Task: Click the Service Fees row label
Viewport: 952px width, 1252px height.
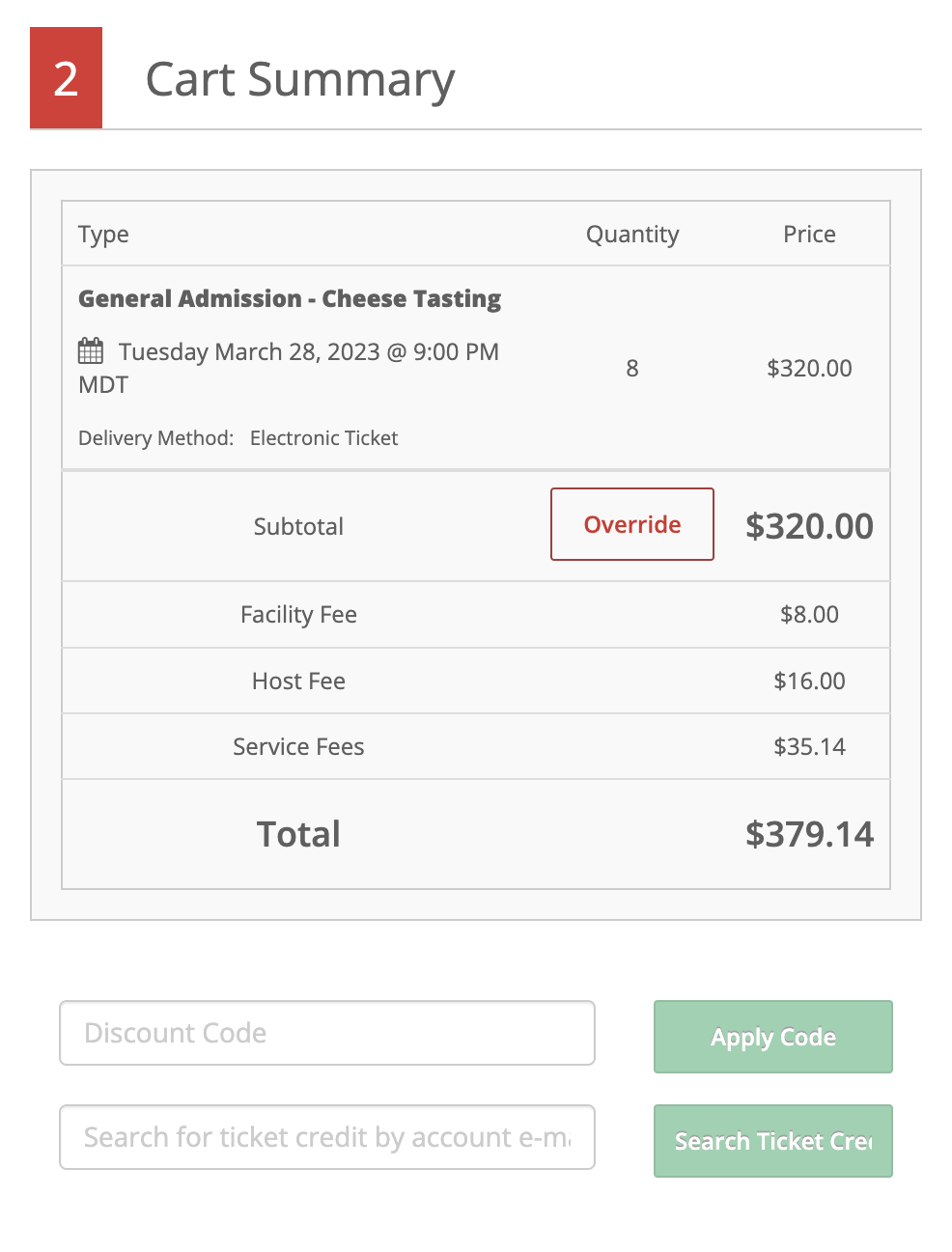Action: [x=298, y=746]
